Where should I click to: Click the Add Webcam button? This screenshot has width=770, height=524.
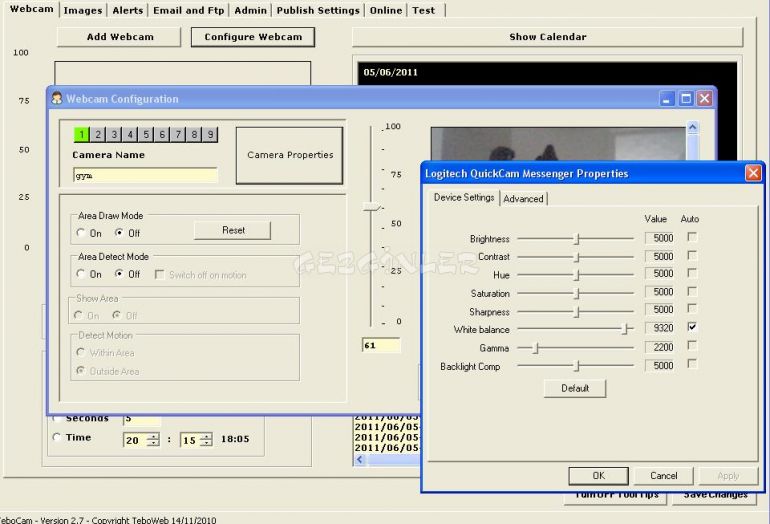click(120, 37)
